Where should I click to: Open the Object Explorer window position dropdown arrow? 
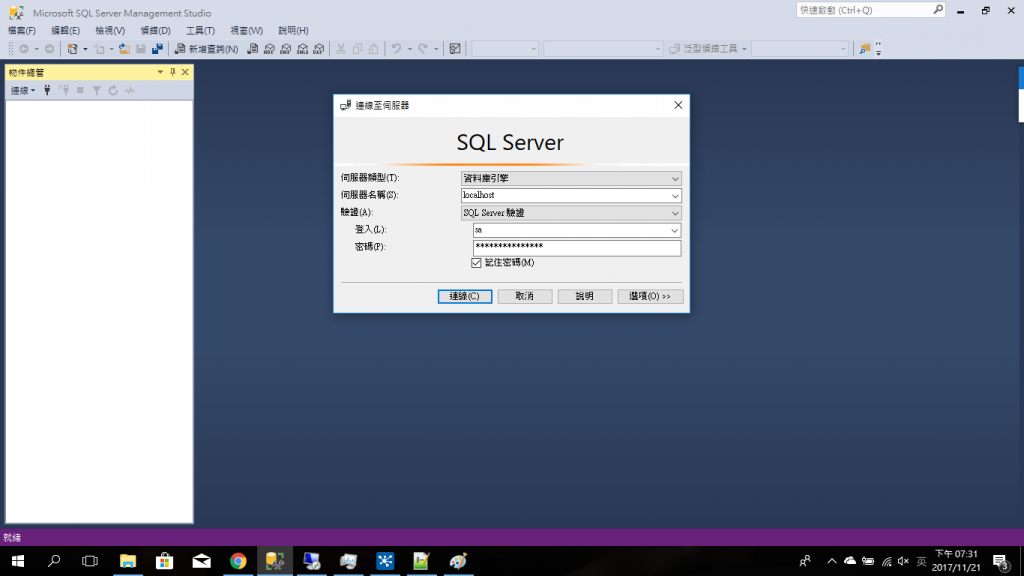click(160, 72)
